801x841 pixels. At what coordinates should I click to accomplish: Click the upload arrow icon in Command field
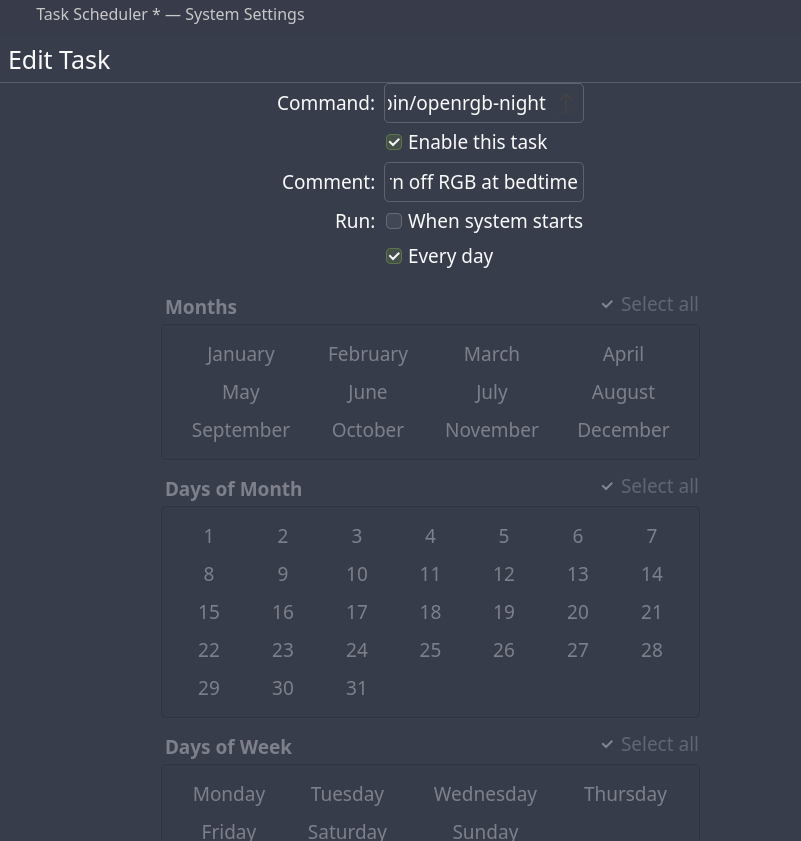point(566,103)
